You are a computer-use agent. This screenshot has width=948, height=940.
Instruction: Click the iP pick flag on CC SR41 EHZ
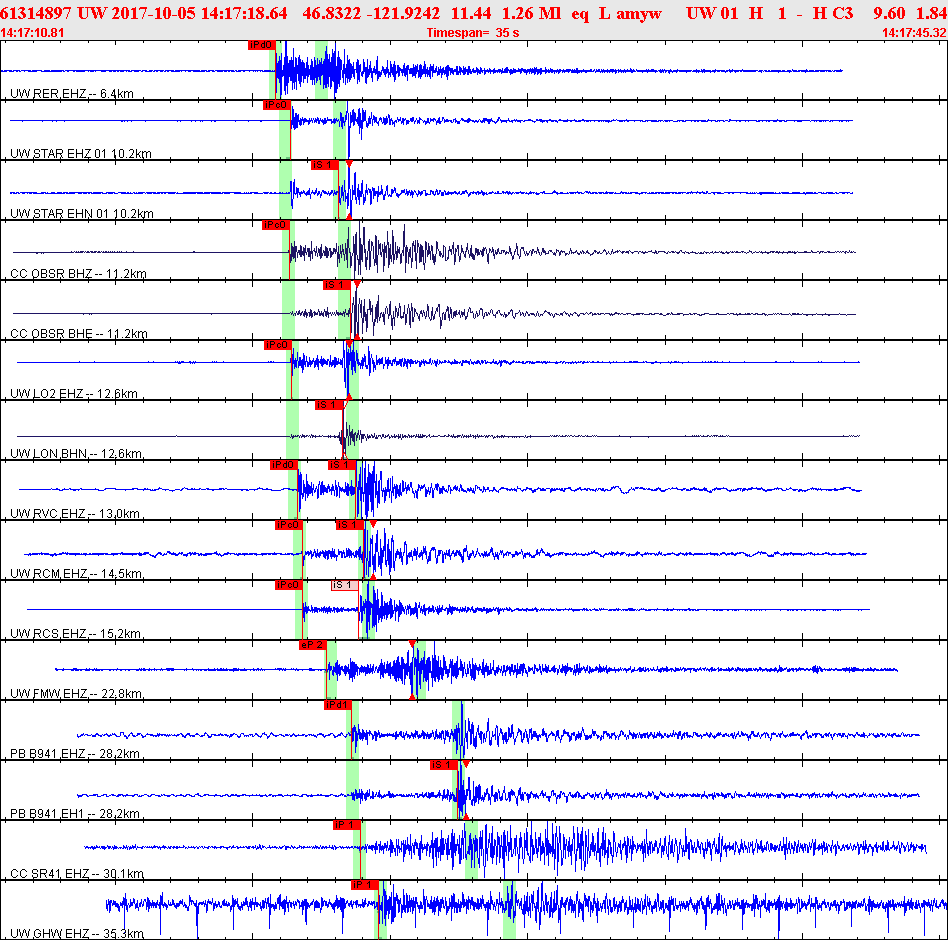345,825
